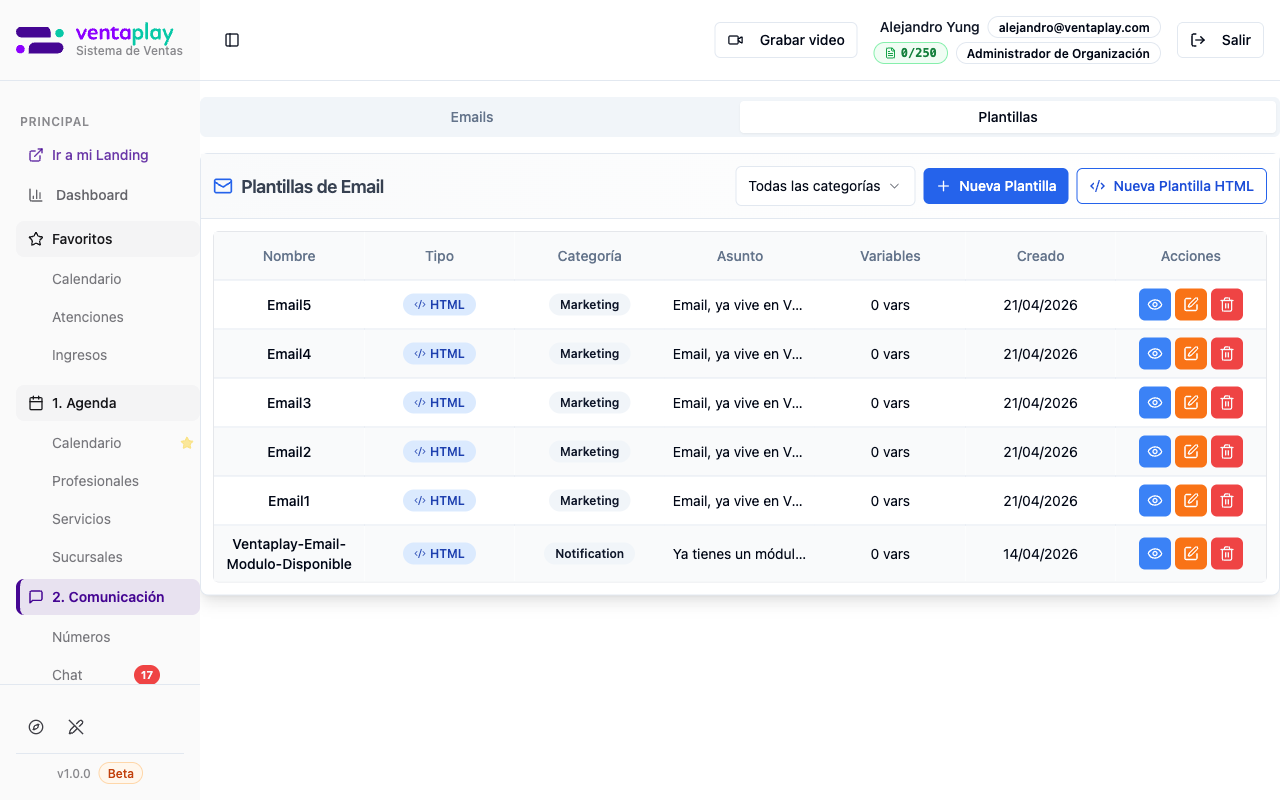This screenshot has height=800, width=1280.
Task: Toggle the sidebar collapse icon
Action: 232,40
